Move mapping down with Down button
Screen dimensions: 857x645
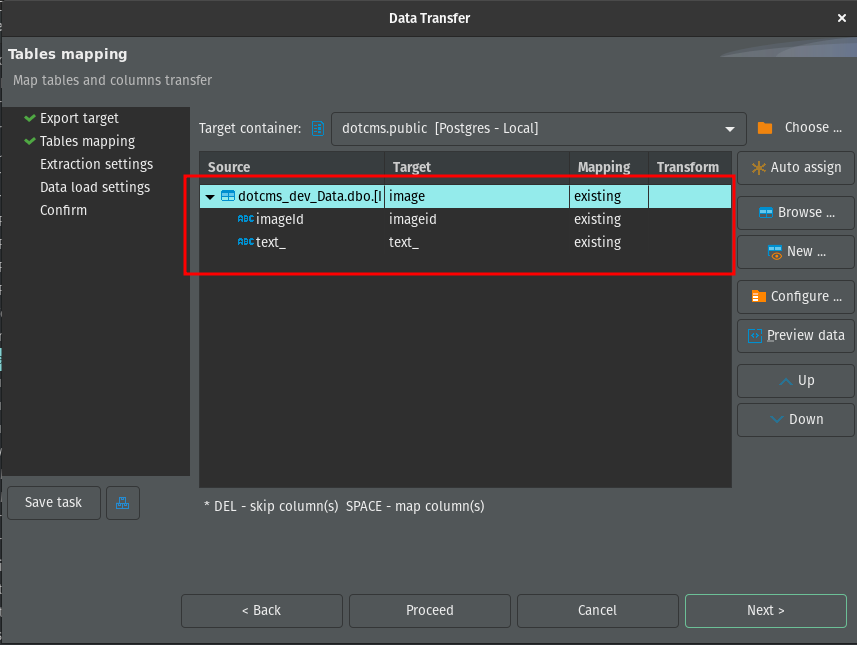click(796, 420)
